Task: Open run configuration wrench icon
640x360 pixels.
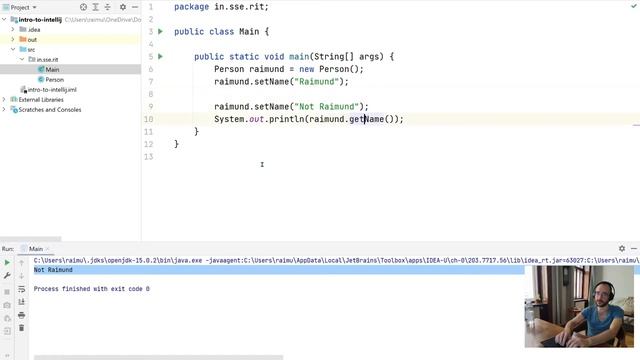Action: tap(7, 276)
